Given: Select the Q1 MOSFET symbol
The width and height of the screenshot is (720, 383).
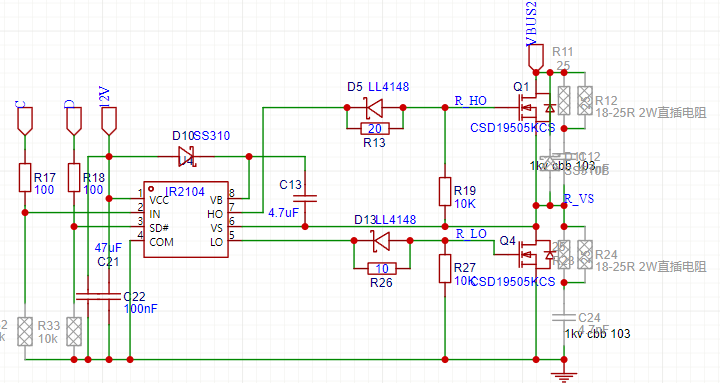Looking at the screenshot, I should [x=536, y=108].
